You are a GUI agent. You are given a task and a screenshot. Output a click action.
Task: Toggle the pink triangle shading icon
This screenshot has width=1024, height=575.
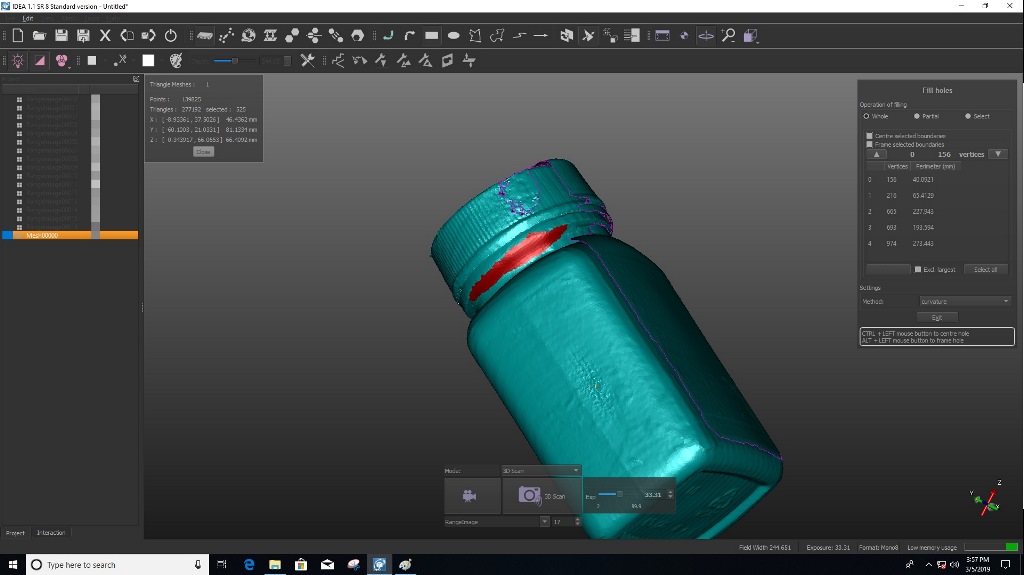(40, 61)
